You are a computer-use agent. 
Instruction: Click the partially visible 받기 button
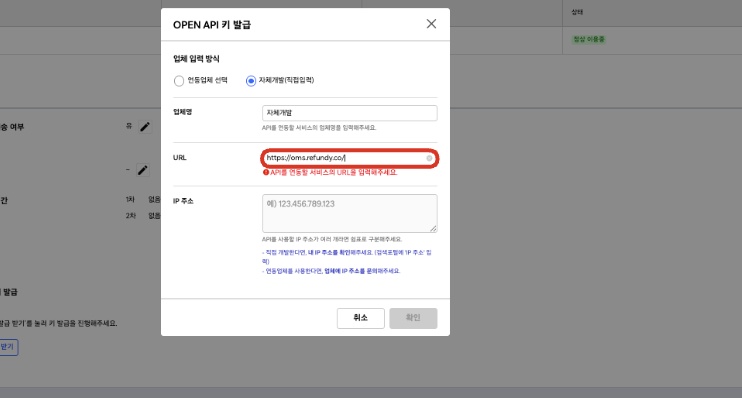(x=8, y=347)
